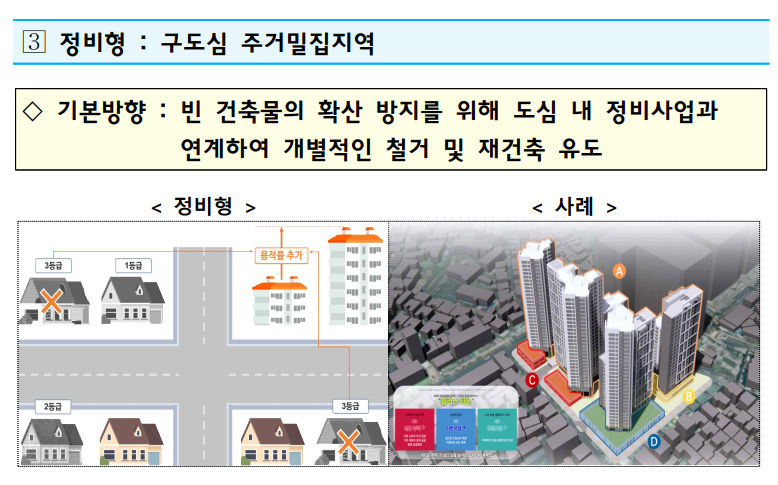Click the 용적률 추가 label box

tap(281, 255)
